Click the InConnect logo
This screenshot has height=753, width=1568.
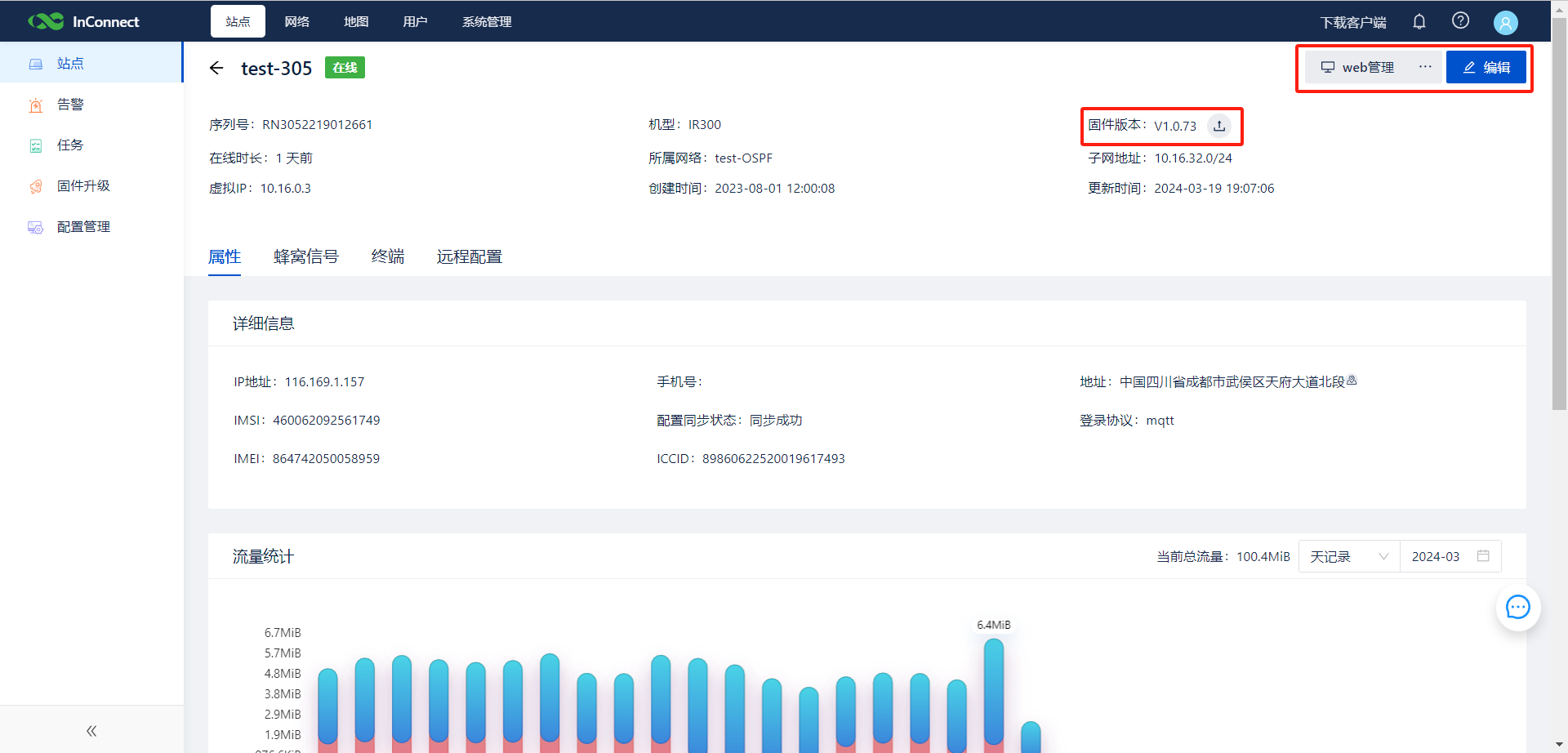coord(83,21)
